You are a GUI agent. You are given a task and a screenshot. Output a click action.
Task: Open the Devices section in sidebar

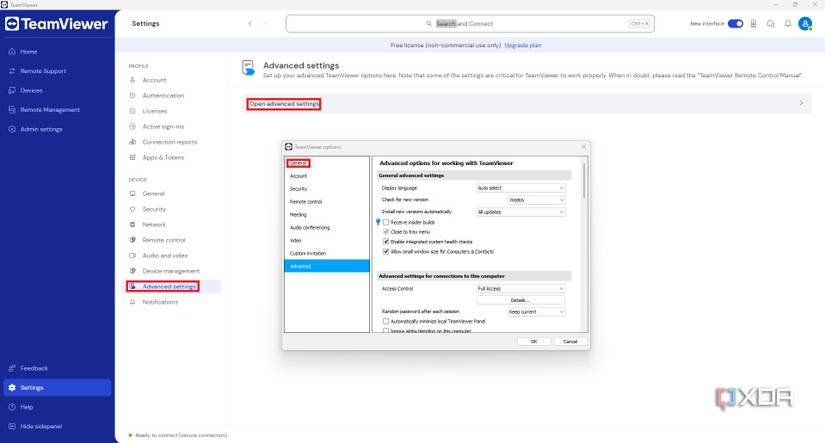[x=31, y=90]
